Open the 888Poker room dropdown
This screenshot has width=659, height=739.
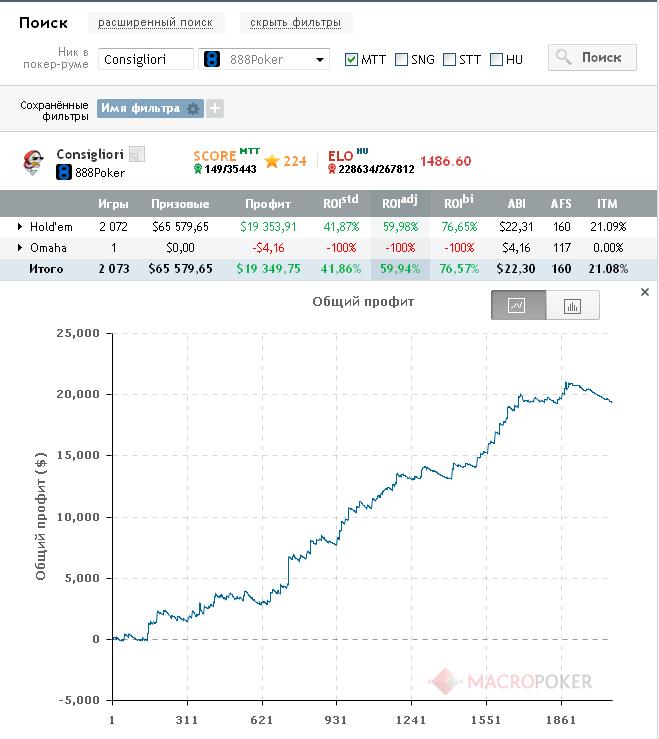264,59
